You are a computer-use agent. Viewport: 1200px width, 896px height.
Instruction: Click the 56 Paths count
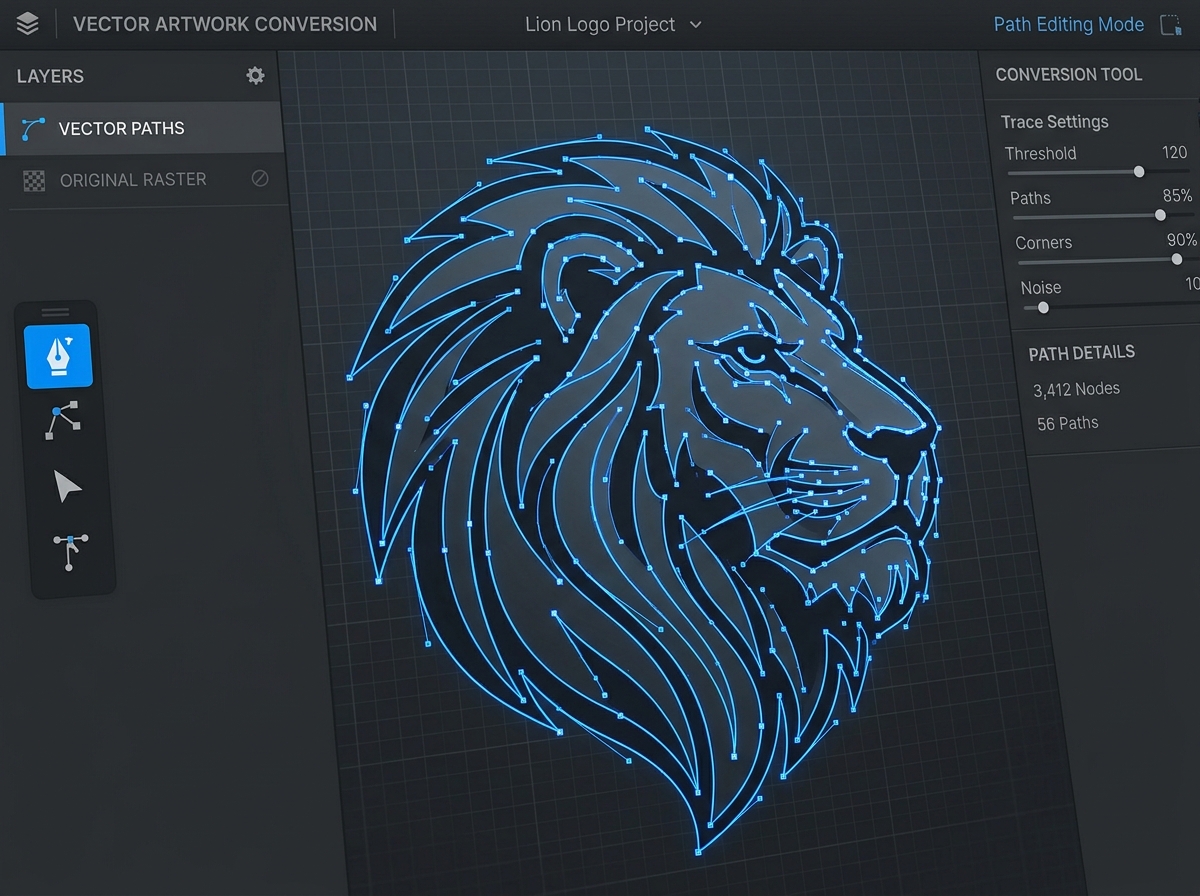click(x=1068, y=423)
